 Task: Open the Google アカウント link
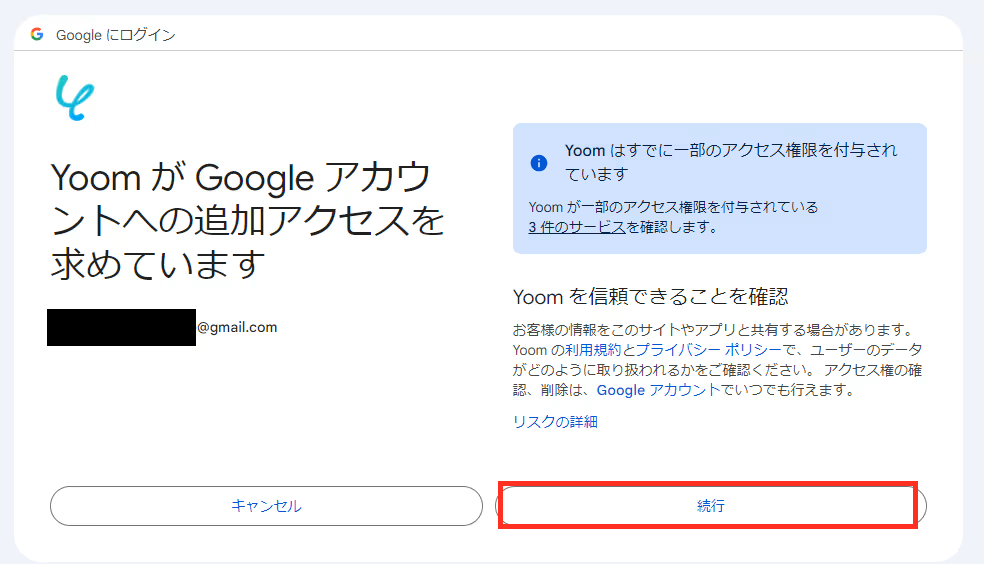(x=658, y=390)
